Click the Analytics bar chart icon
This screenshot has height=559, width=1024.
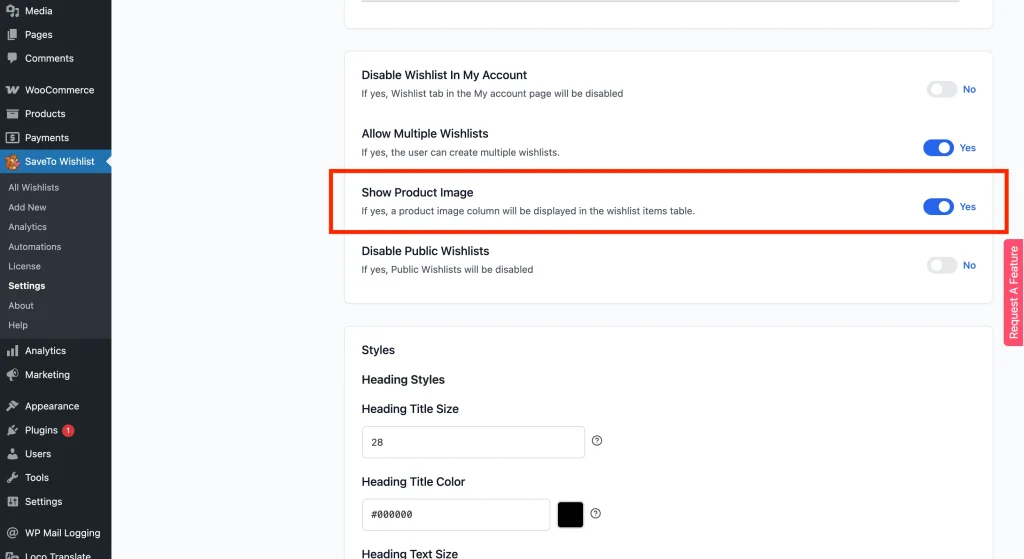click(x=12, y=351)
